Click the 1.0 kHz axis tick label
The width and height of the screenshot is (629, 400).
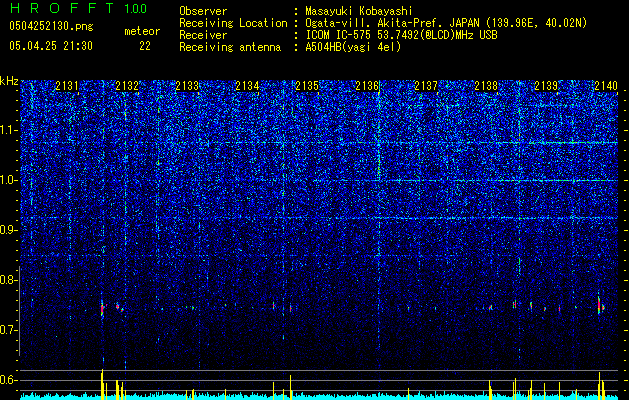(x=9, y=180)
